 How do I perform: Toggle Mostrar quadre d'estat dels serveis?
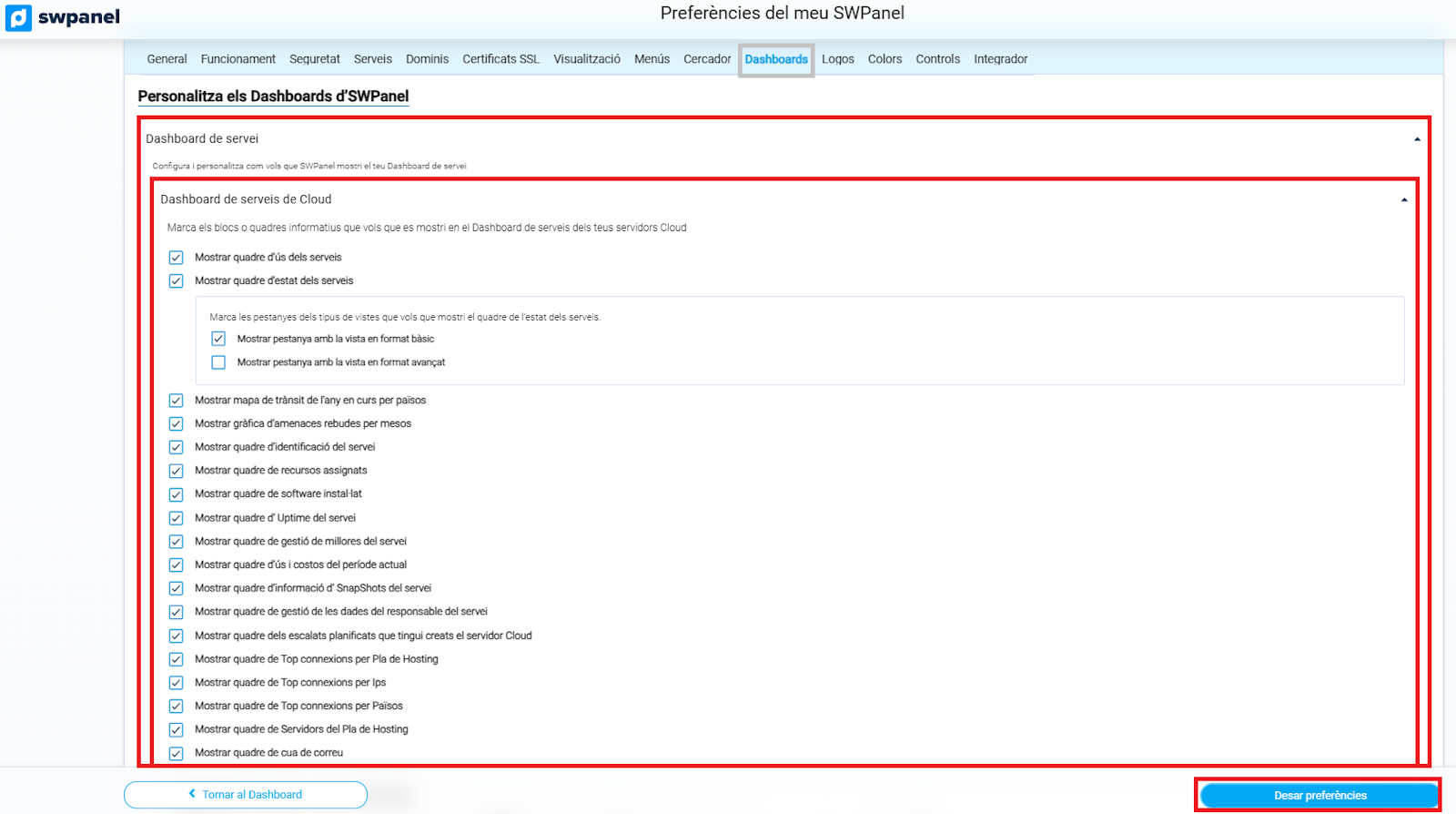coord(177,281)
